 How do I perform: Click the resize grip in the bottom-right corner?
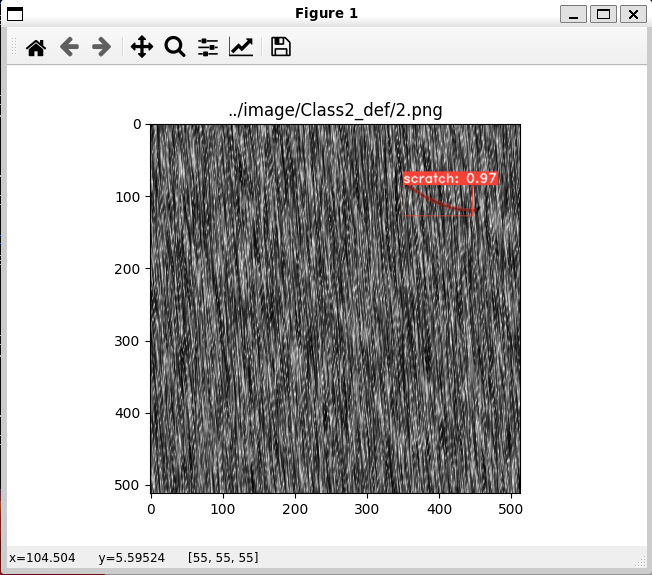pos(641,562)
